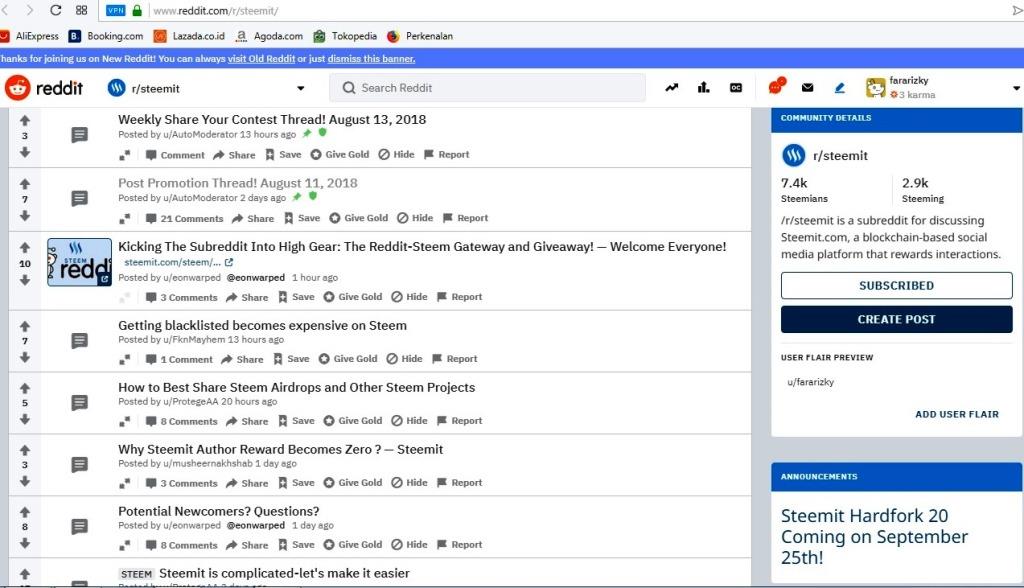Hide the Kicking The Subreddit Into High Gear post

(x=409, y=297)
